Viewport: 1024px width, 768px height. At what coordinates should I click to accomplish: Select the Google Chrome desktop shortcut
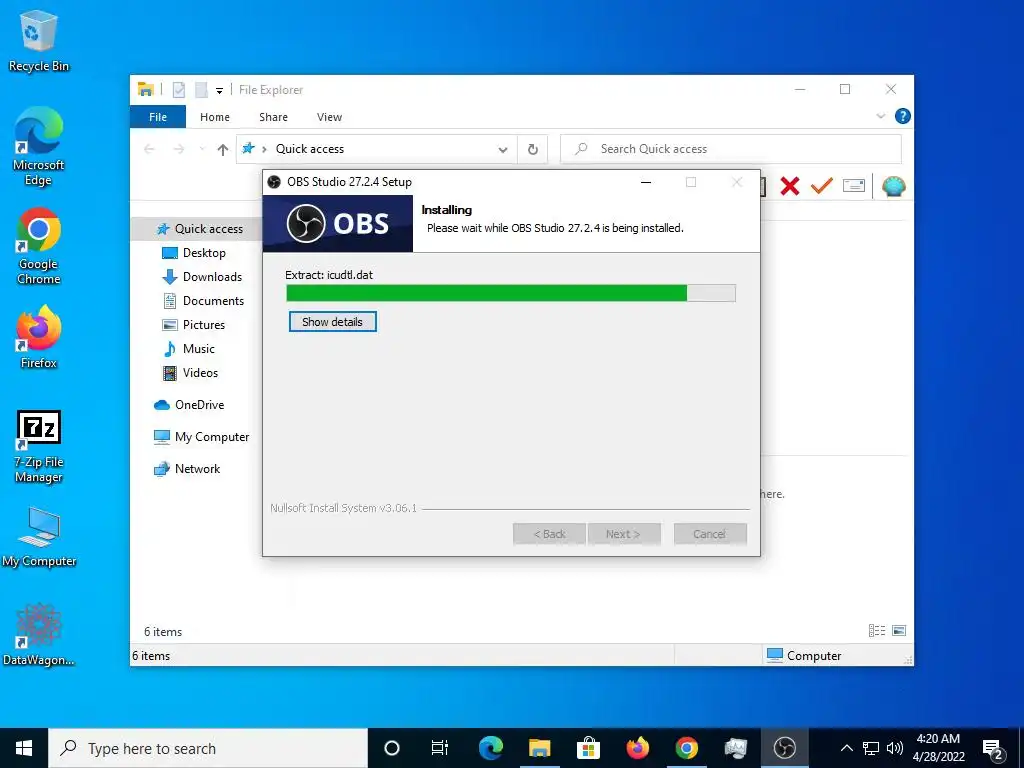(x=39, y=246)
